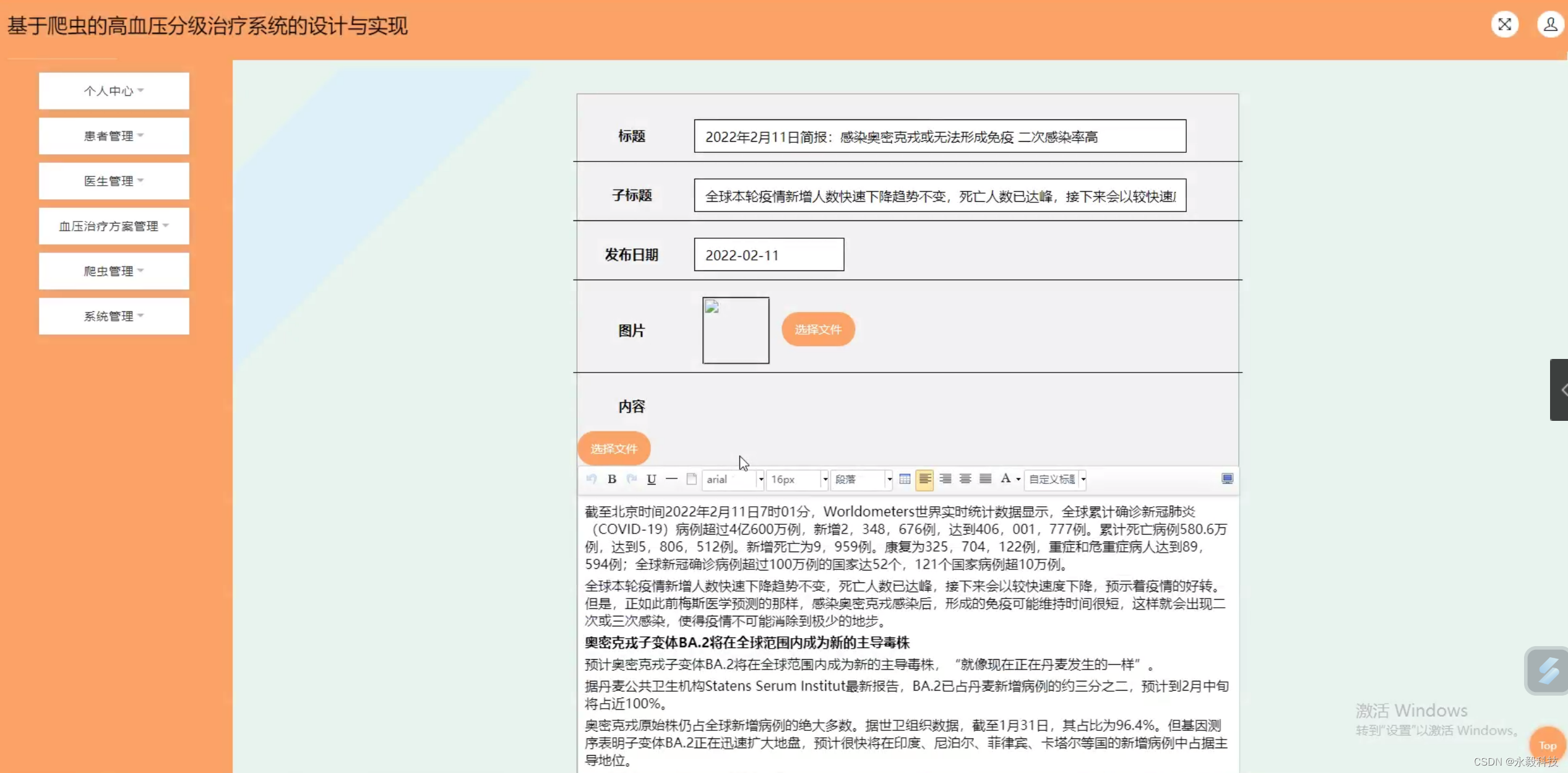Toggle justified text alignment
Screen dimensions: 1568x773
click(985, 479)
